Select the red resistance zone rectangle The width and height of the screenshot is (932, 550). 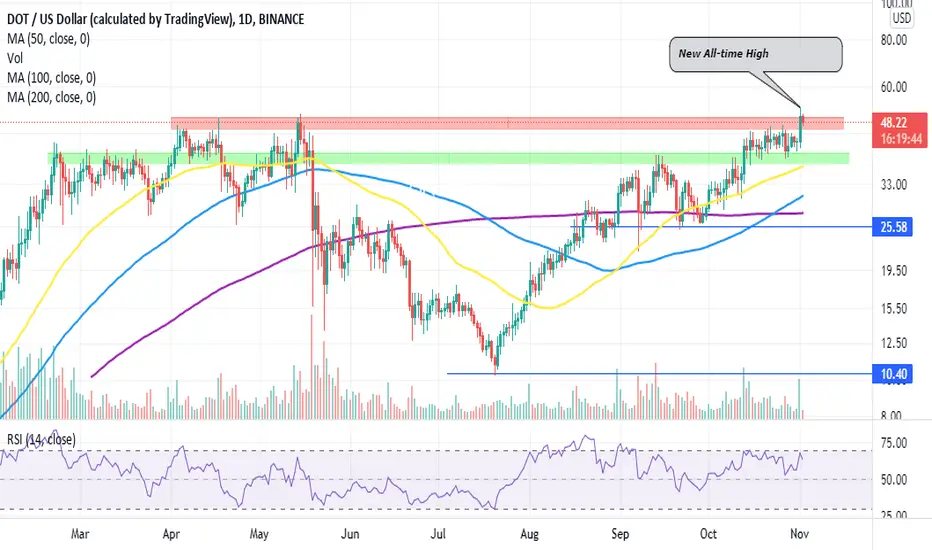click(x=507, y=123)
